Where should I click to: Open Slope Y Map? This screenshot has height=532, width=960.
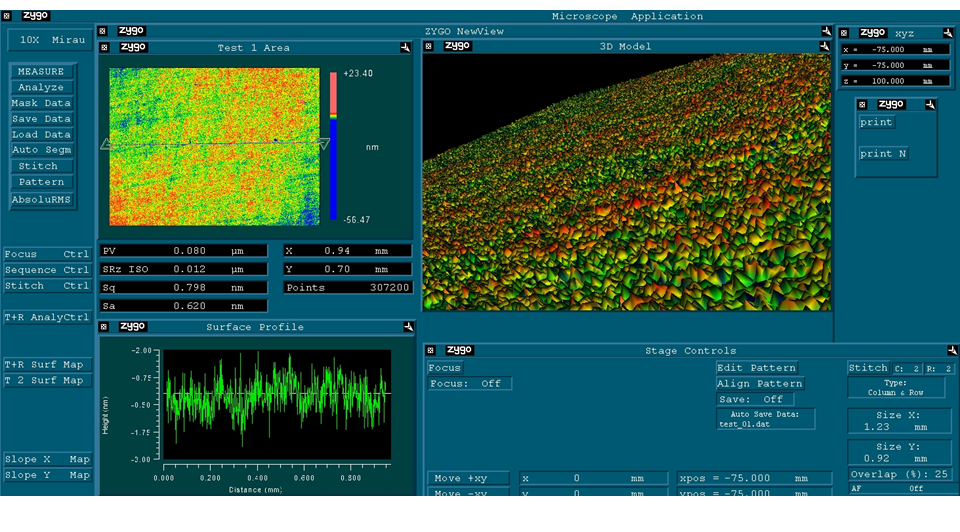(47, 475)
